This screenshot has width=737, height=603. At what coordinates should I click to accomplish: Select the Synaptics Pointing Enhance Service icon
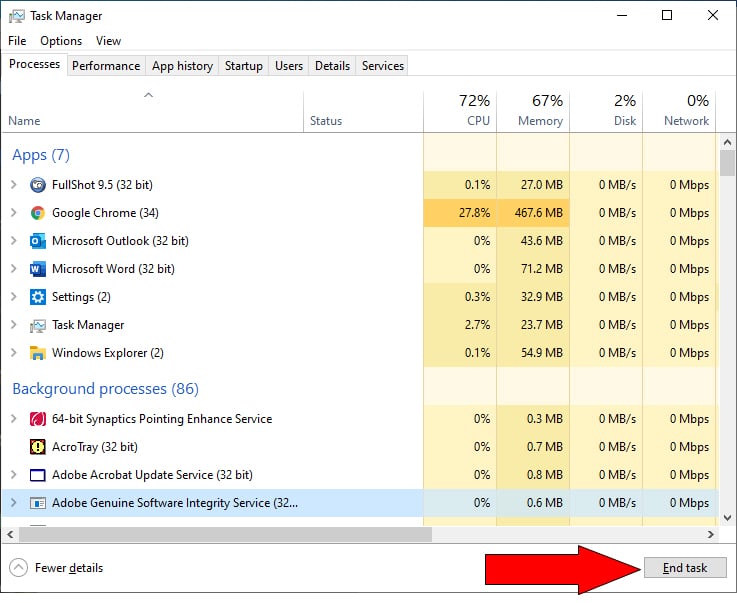(x=38, y=419)
